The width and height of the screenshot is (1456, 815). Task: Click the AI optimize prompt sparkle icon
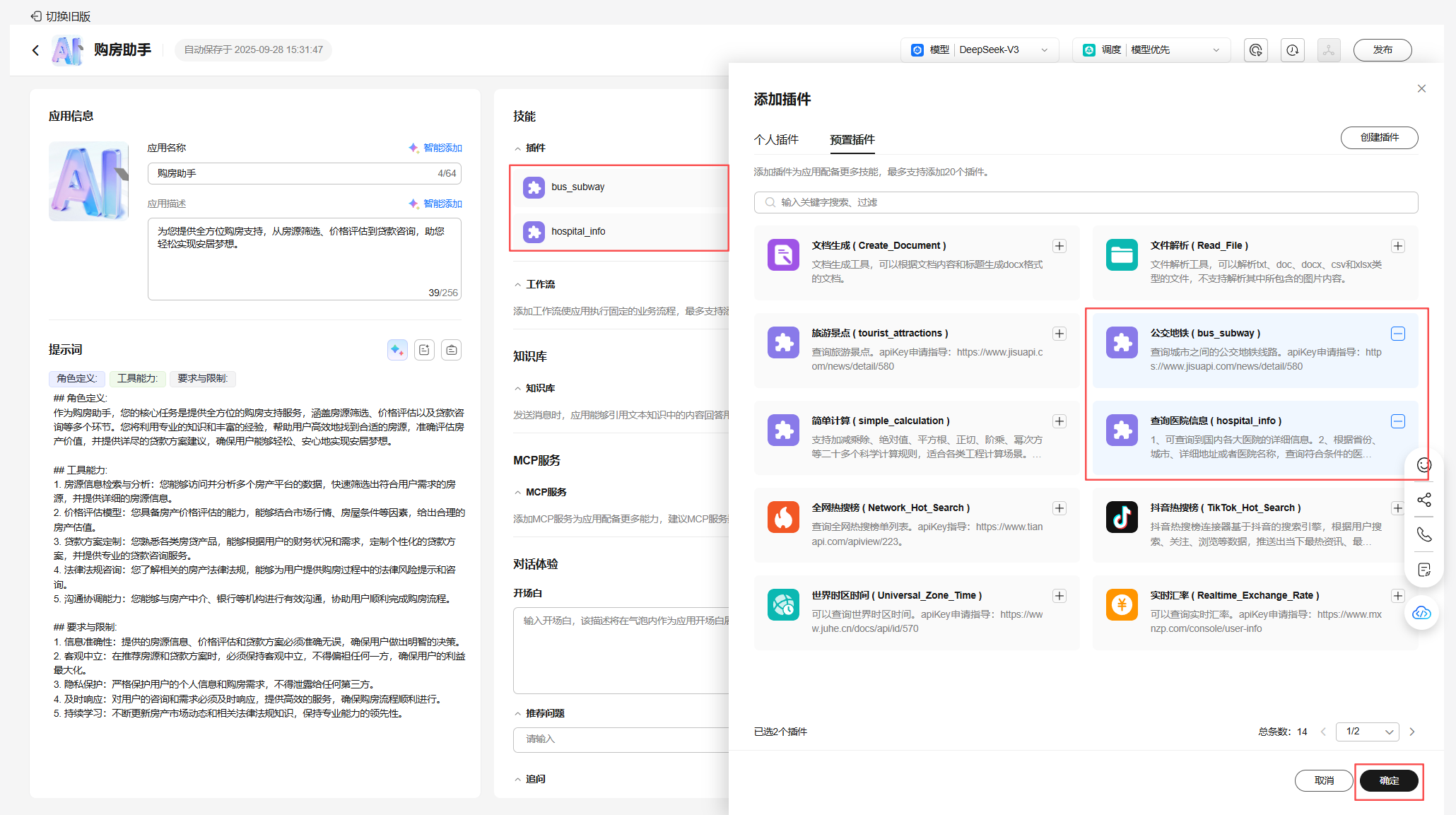click(x=397, y=350)
